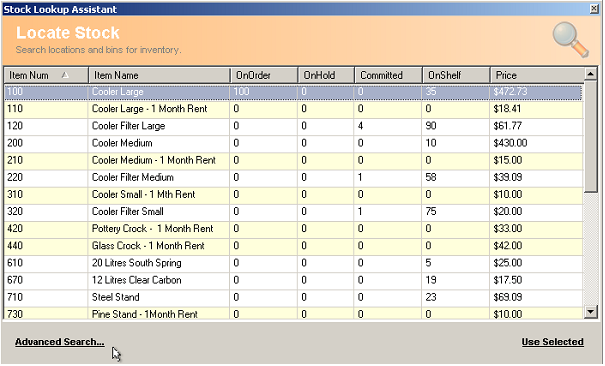Viewport: 605px width, 366px height.
Task: Click item number 420
Action: click(x=15, y=229)
